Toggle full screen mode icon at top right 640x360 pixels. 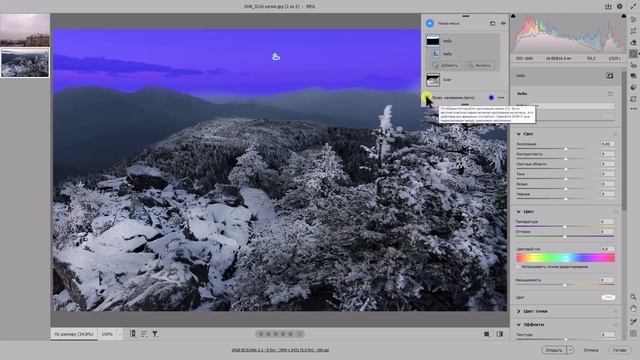coord(633,6)
